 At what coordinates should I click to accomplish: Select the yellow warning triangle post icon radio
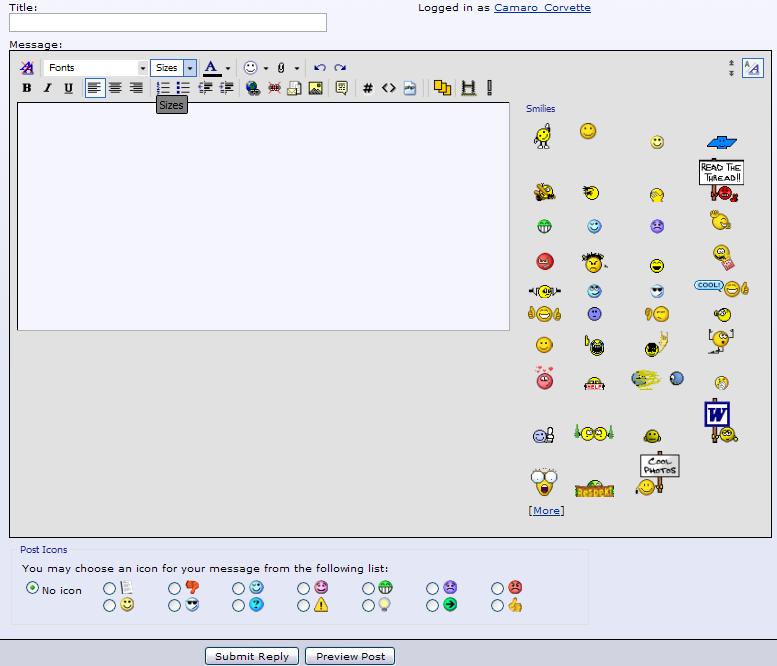pos(303,606)
